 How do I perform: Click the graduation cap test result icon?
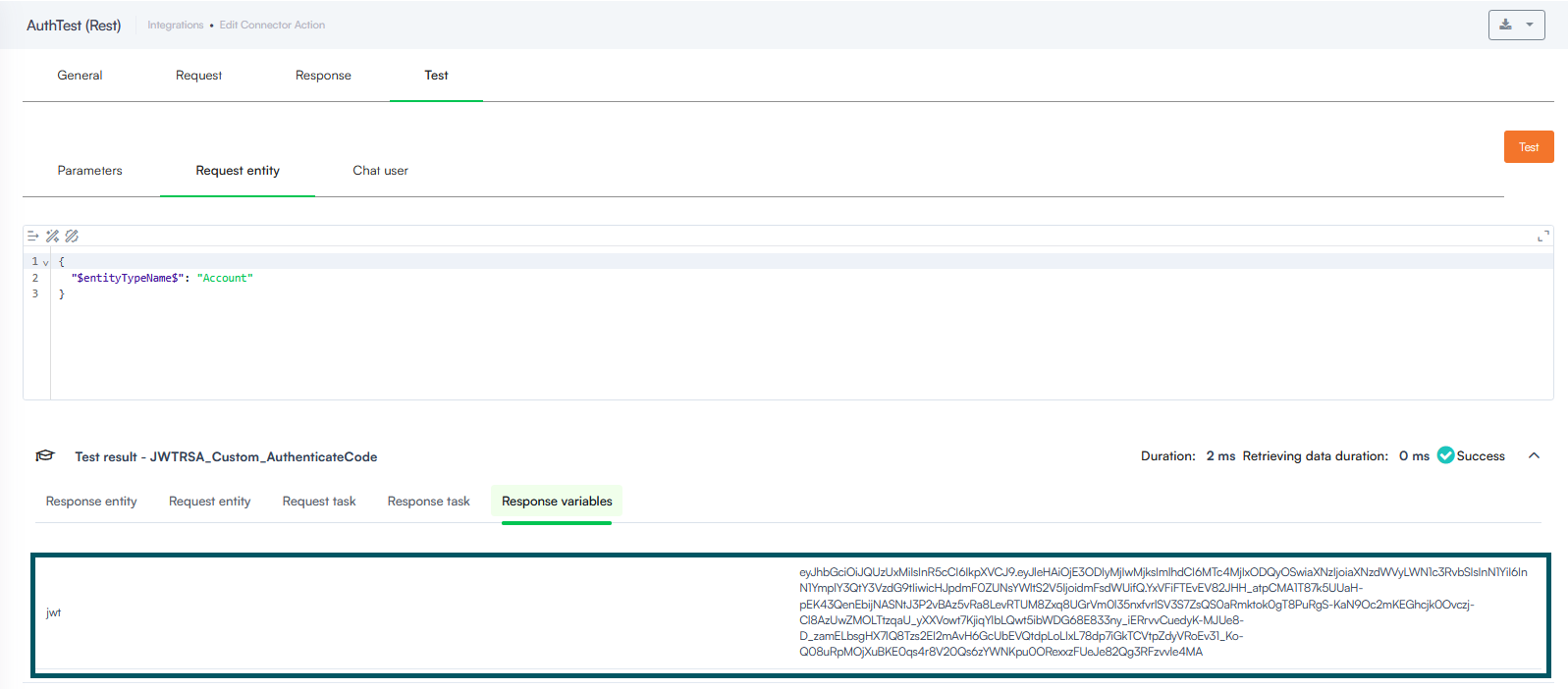[45, 455]
